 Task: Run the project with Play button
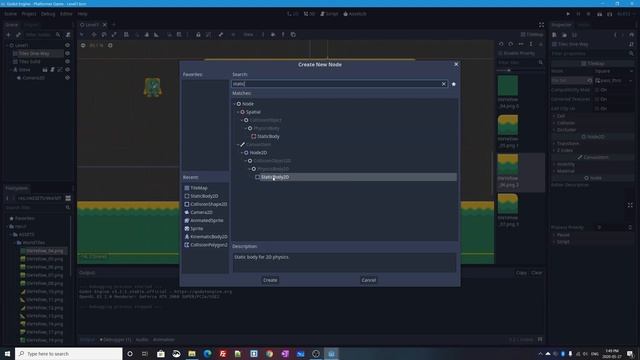tap(568, 14)
